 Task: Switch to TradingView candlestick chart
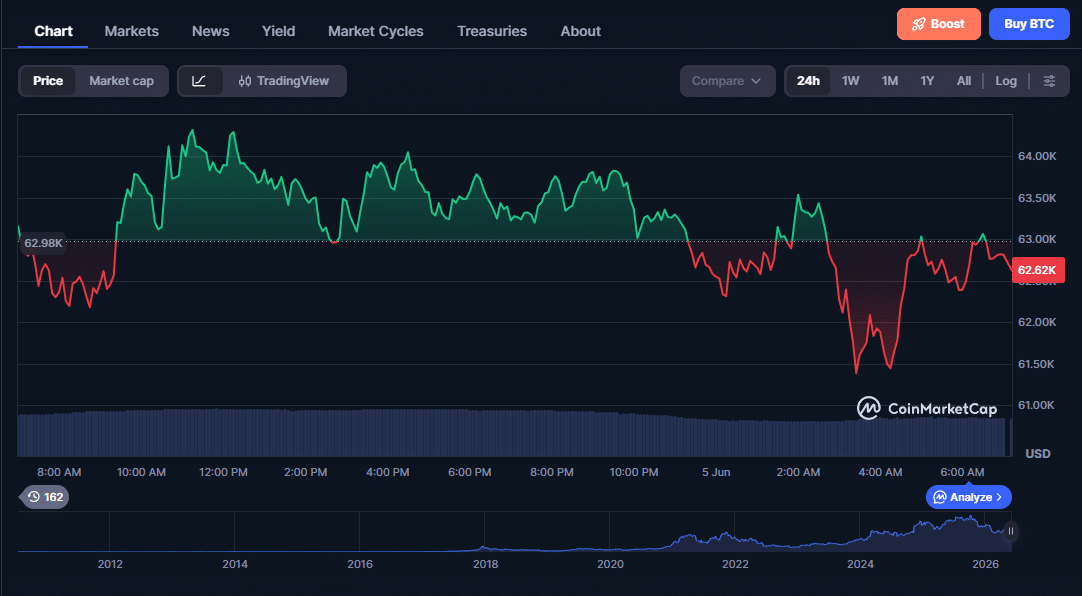[284, 81]
